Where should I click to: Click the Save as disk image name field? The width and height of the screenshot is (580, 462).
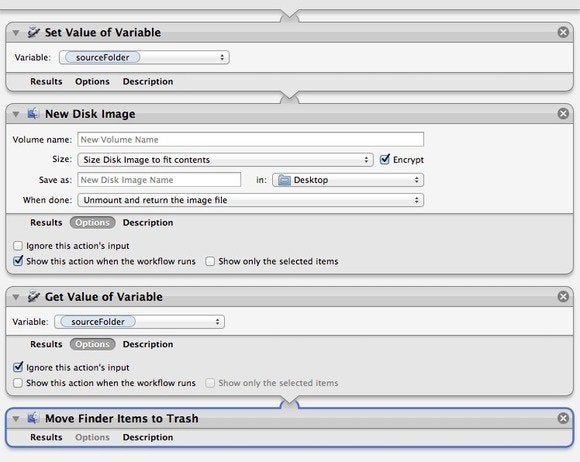[159, 180]
